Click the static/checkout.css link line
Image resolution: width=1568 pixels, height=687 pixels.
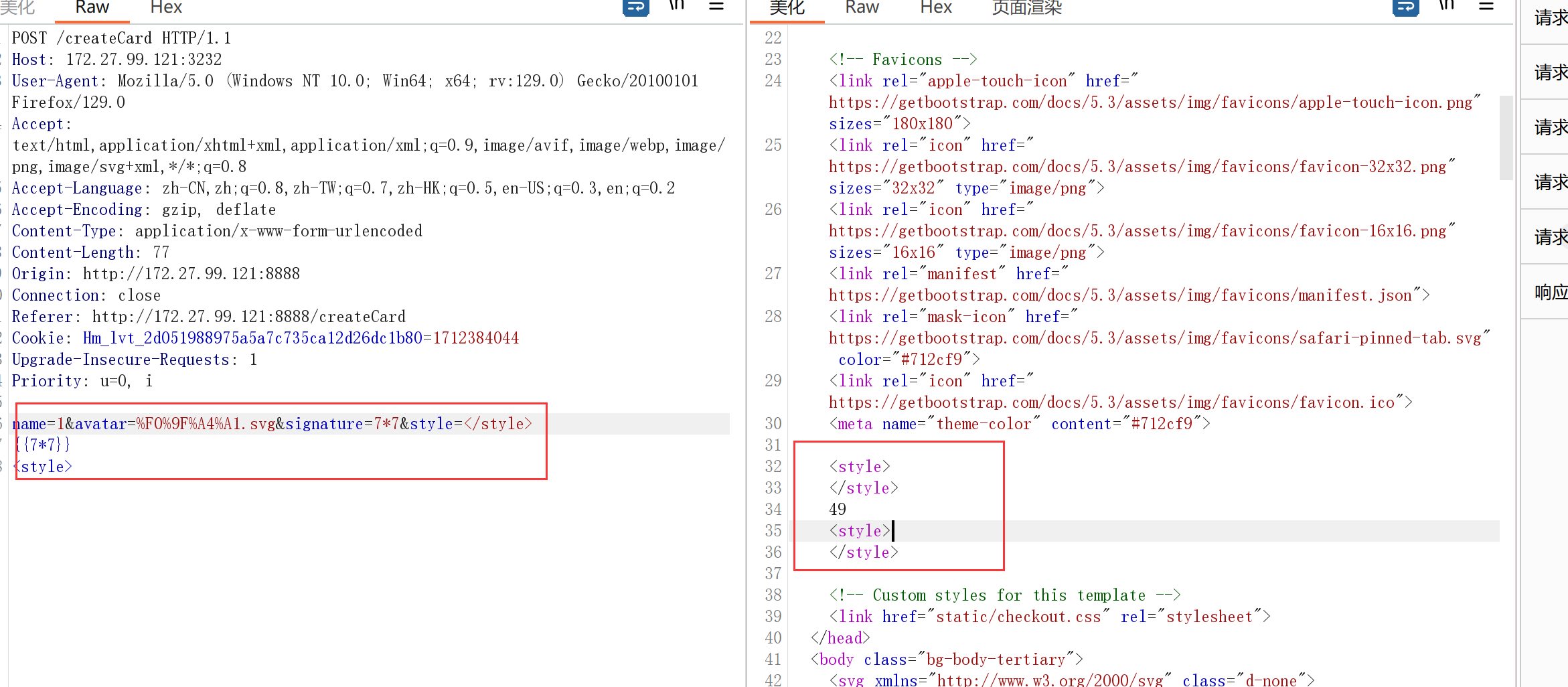[x=1049, y=617]
